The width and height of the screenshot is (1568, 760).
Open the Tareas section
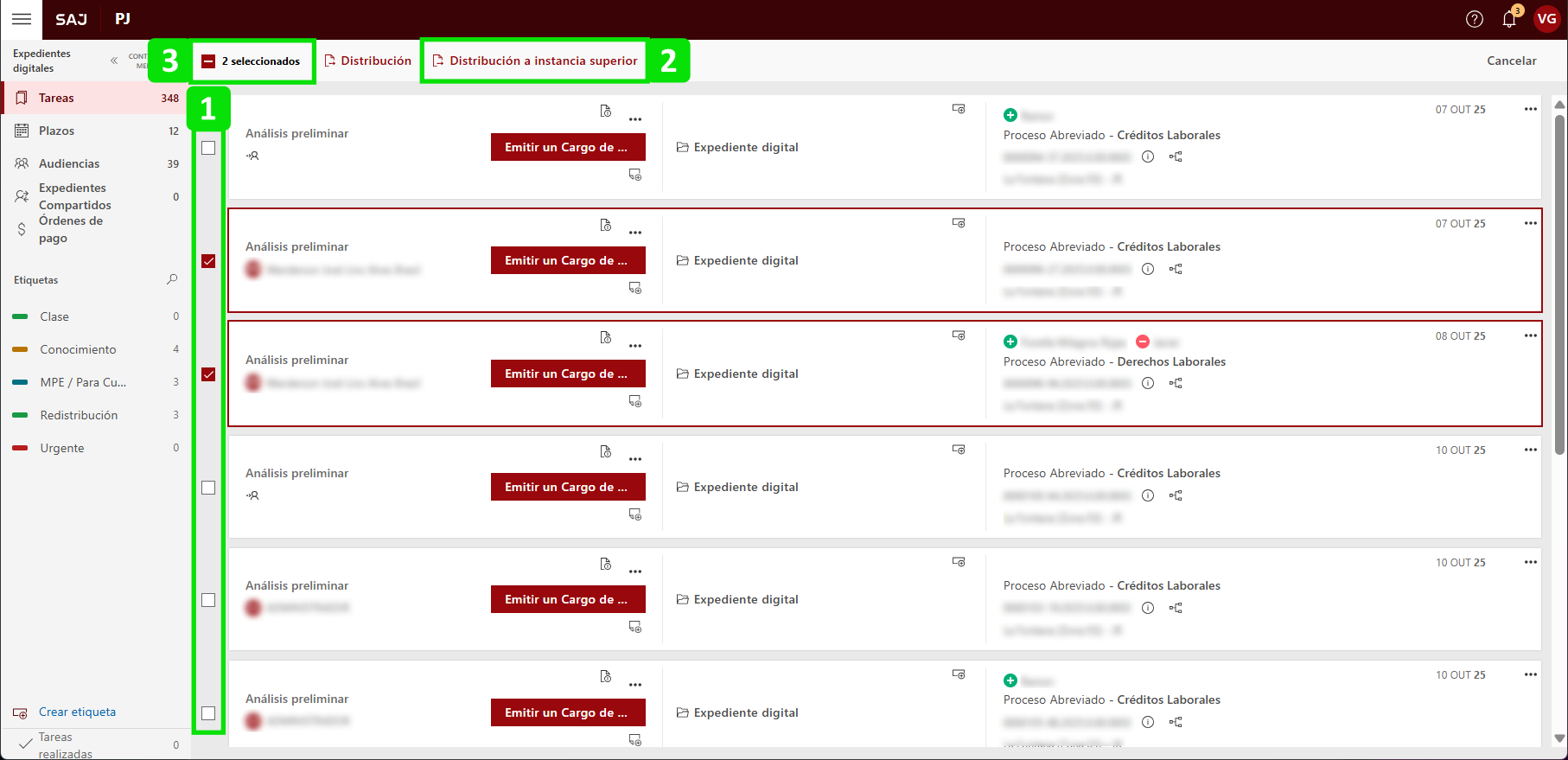click(96, 98)
